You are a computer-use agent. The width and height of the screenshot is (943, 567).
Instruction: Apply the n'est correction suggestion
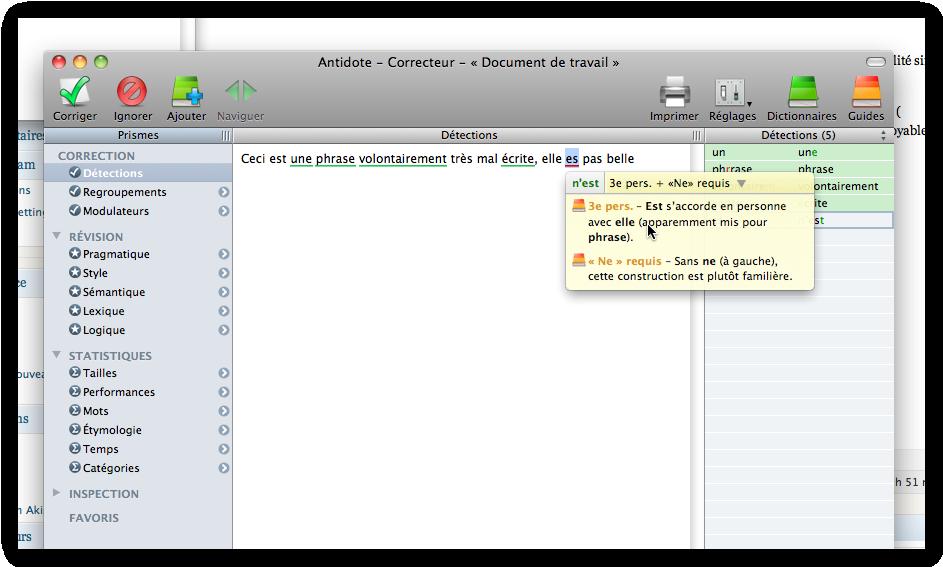585,183
